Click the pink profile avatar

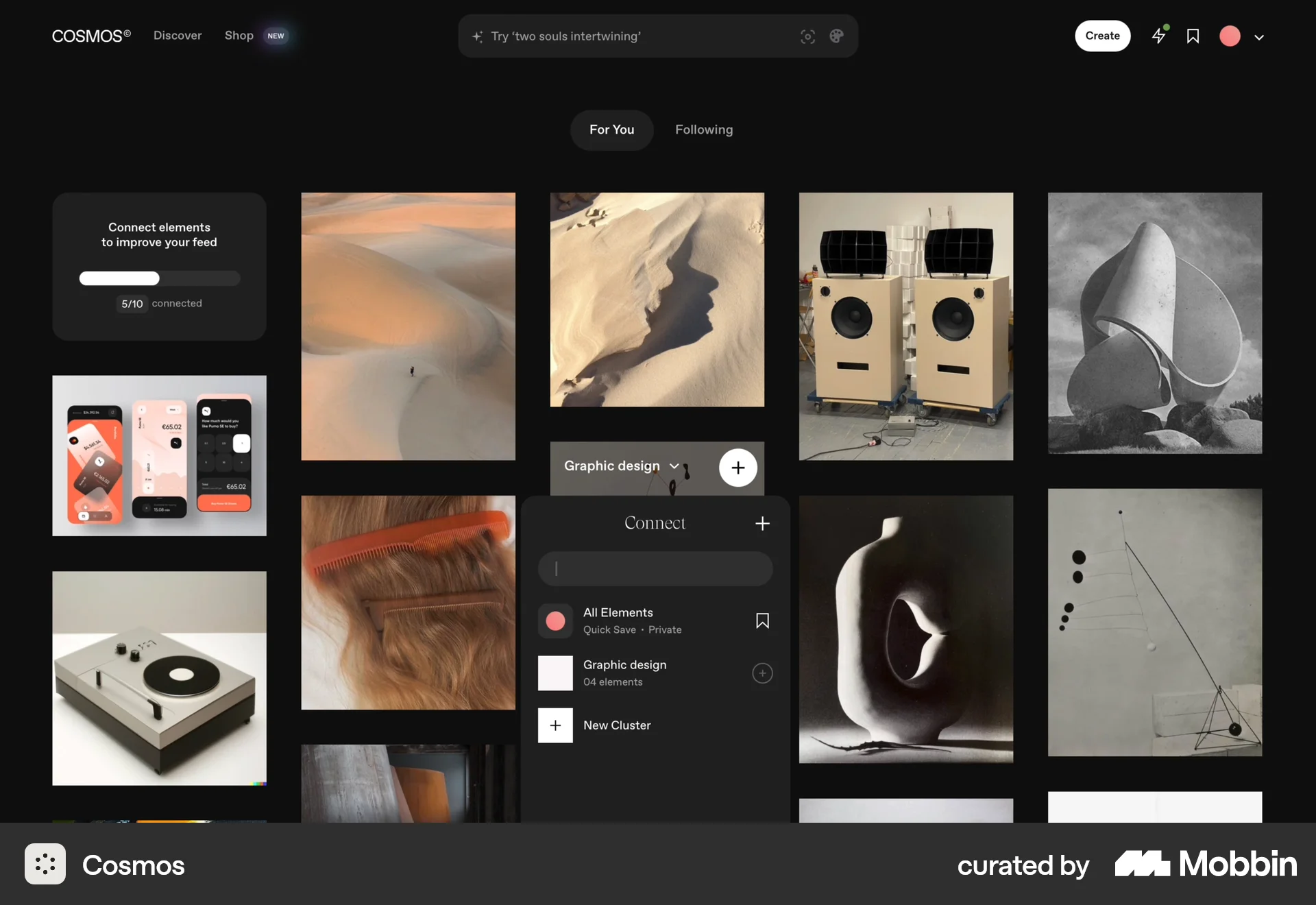point(1230,36)
